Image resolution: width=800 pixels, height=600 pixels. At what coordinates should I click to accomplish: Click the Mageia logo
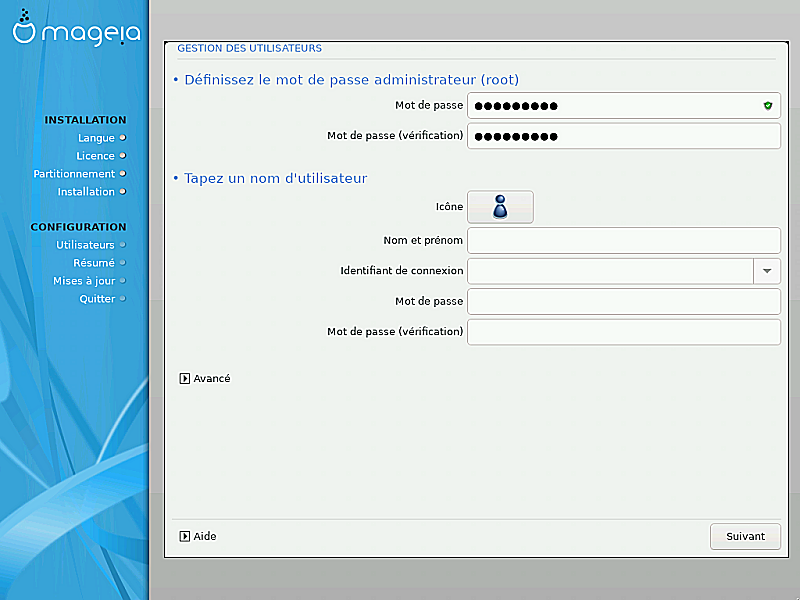(x=75, y=32)
